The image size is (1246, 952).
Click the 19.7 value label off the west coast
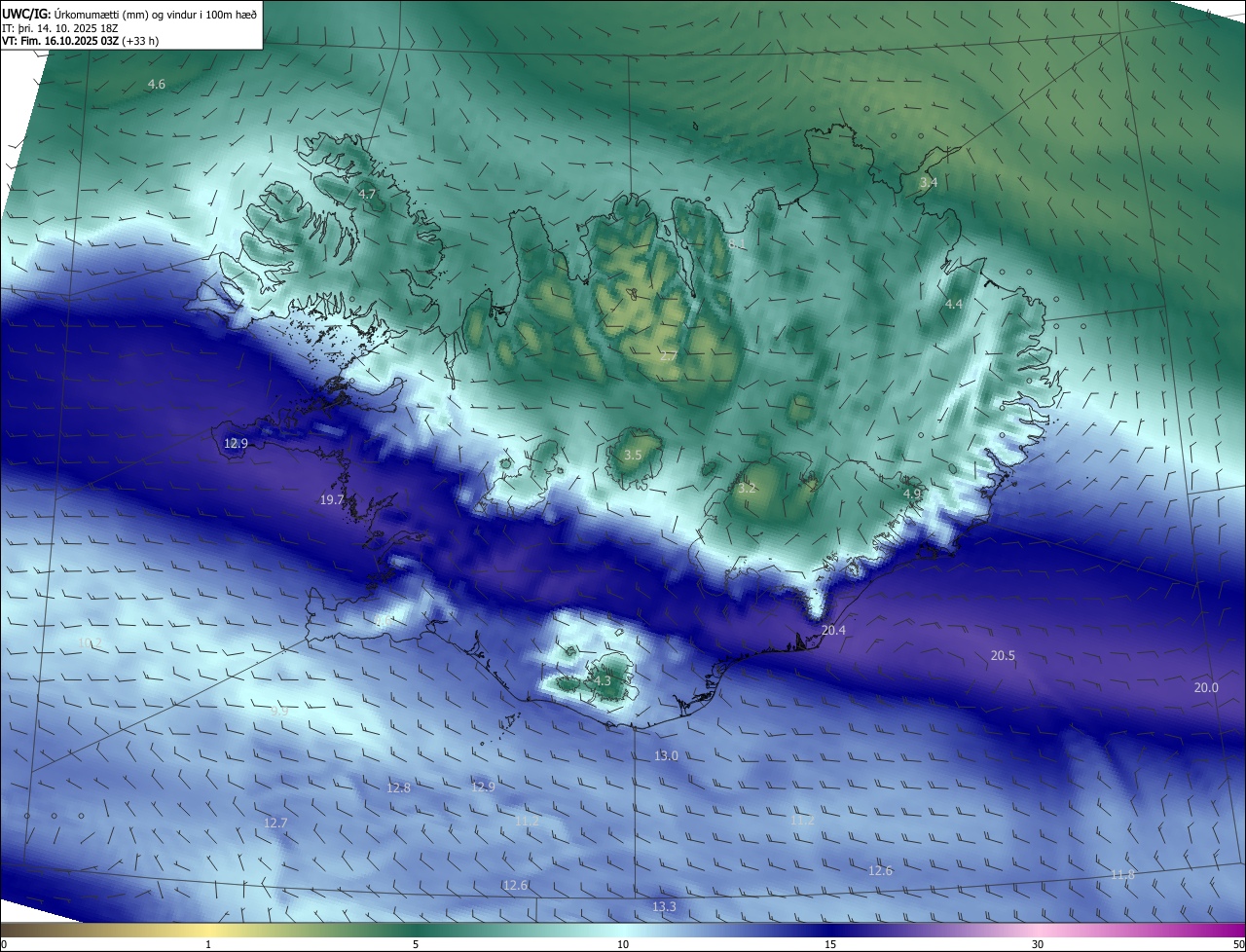coord(332,500)
